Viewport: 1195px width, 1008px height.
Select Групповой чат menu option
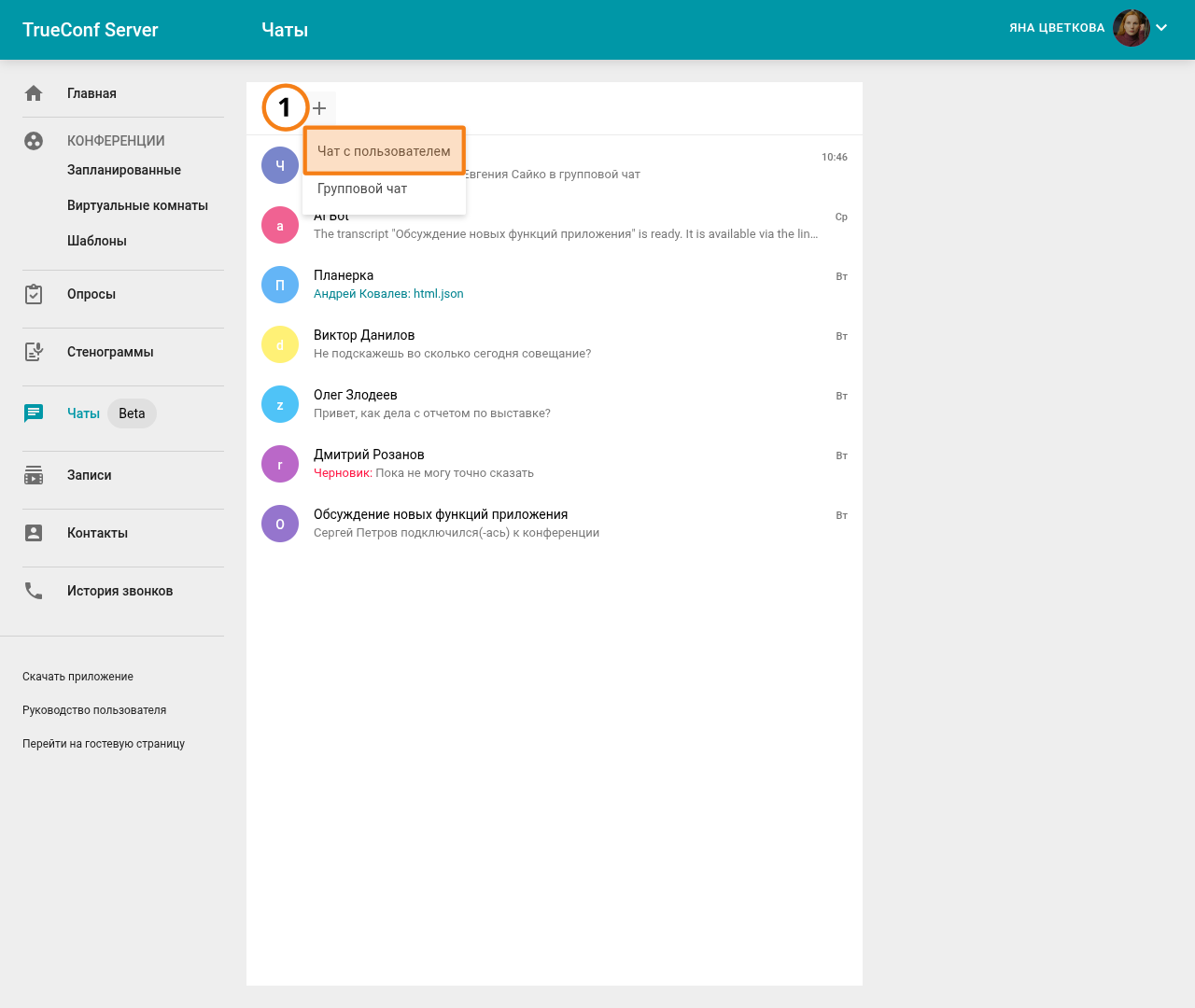[x=362, y=189]
